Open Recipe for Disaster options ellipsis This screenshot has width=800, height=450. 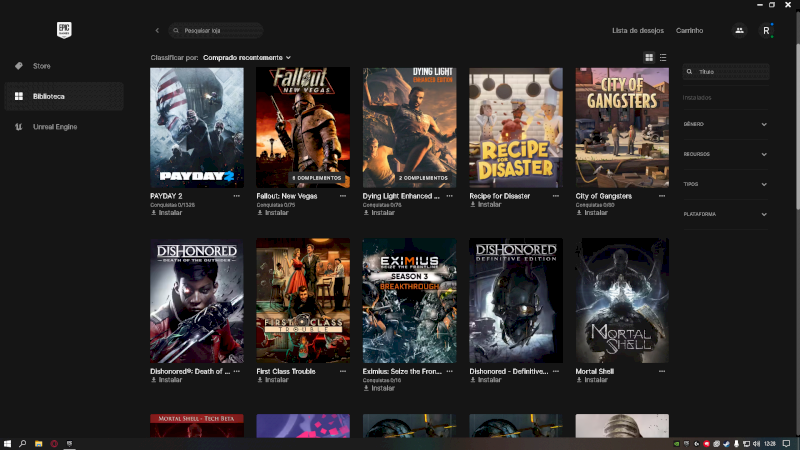(556, 196)
